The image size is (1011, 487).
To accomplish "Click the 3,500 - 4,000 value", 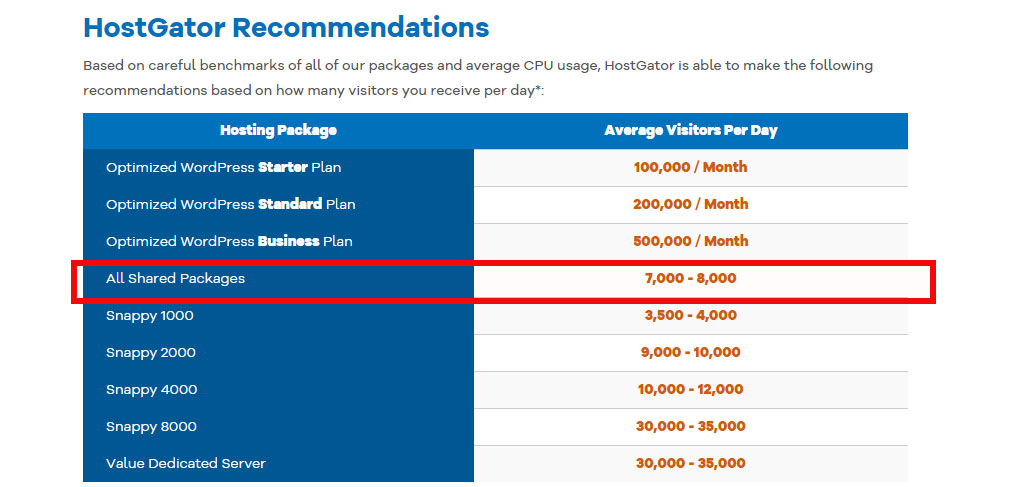I will point(691,315).
